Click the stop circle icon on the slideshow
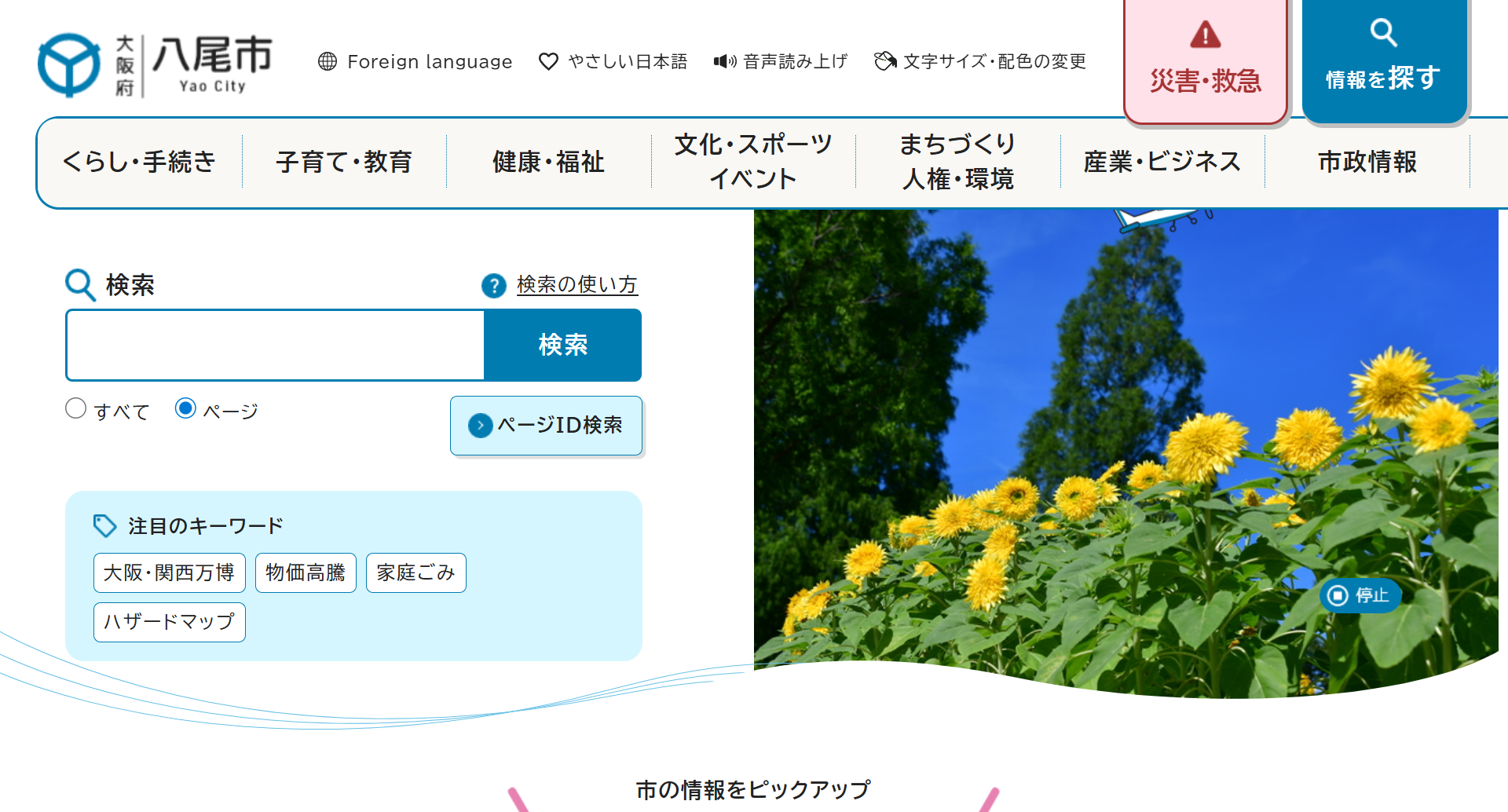Screen dimensions: 1508x812 pyautogui.click(x=1338, y=595)
